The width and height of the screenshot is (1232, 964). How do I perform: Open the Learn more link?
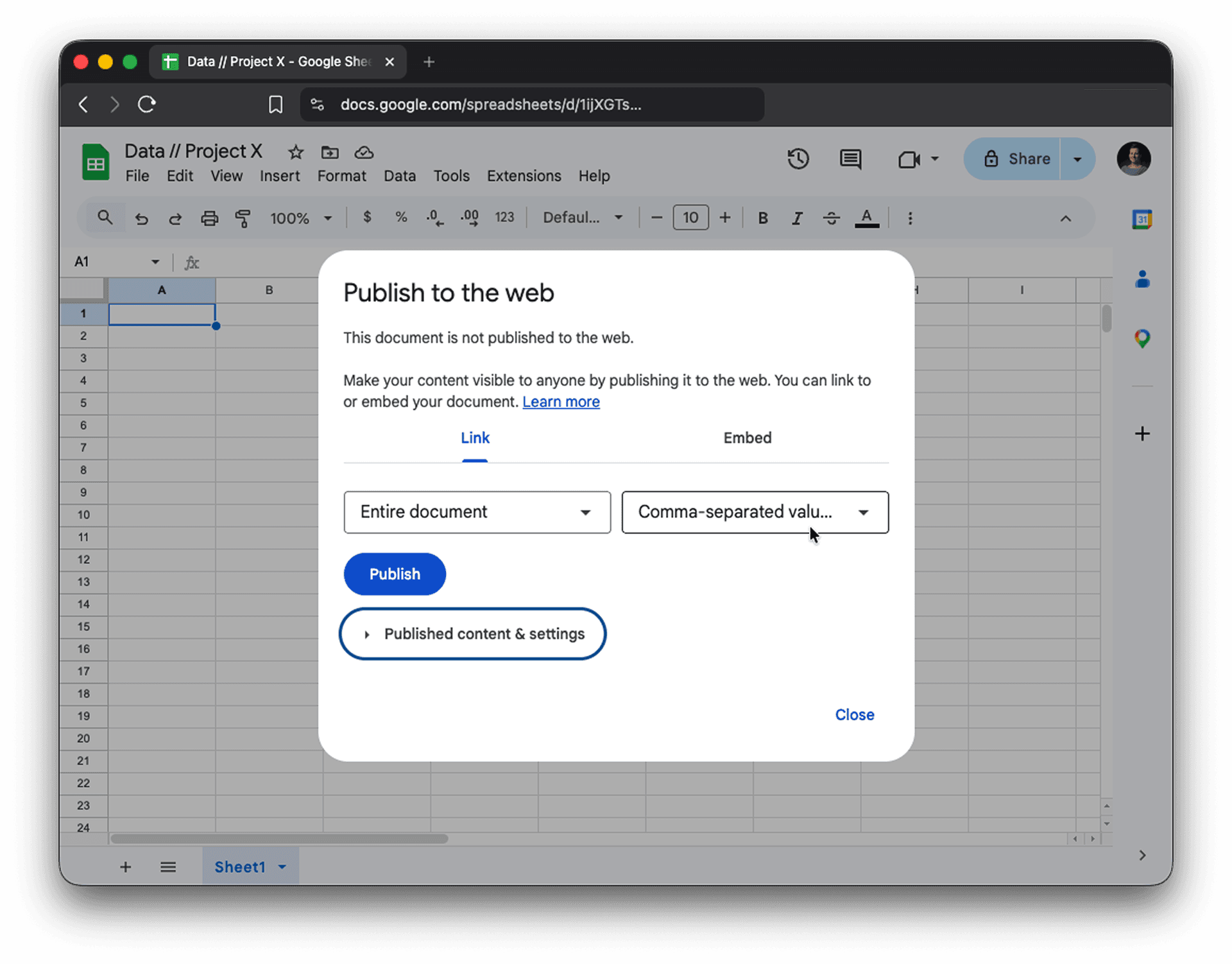(561, 401)
